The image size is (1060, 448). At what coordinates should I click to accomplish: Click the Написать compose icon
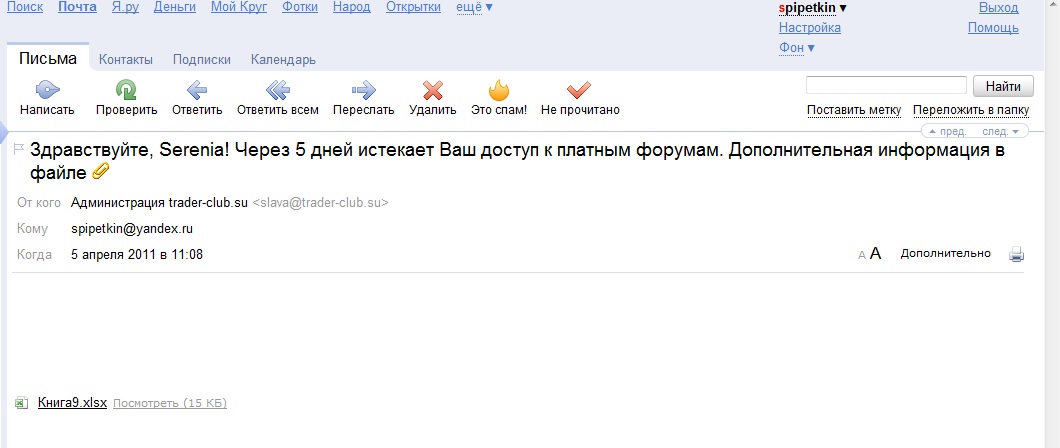coord(47,89)
